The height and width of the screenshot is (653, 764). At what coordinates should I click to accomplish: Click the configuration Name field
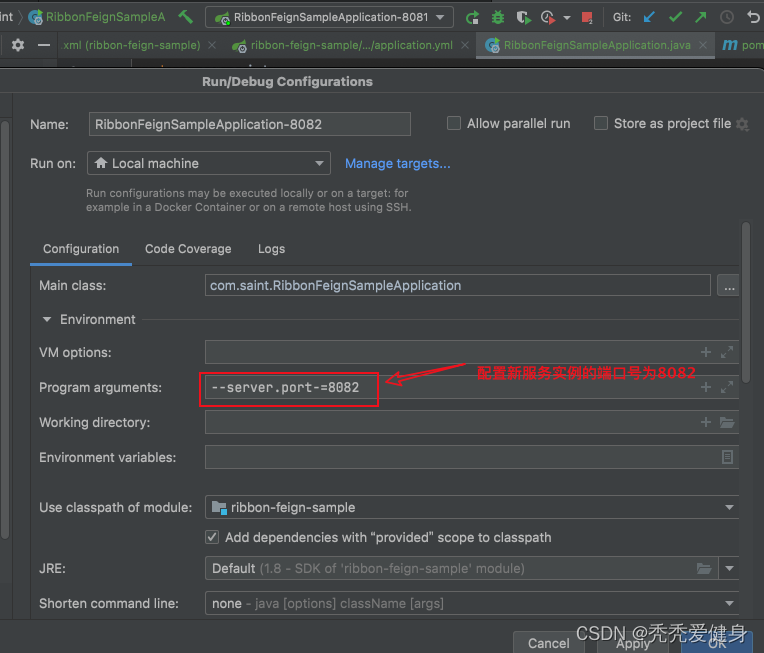[249, 124]
